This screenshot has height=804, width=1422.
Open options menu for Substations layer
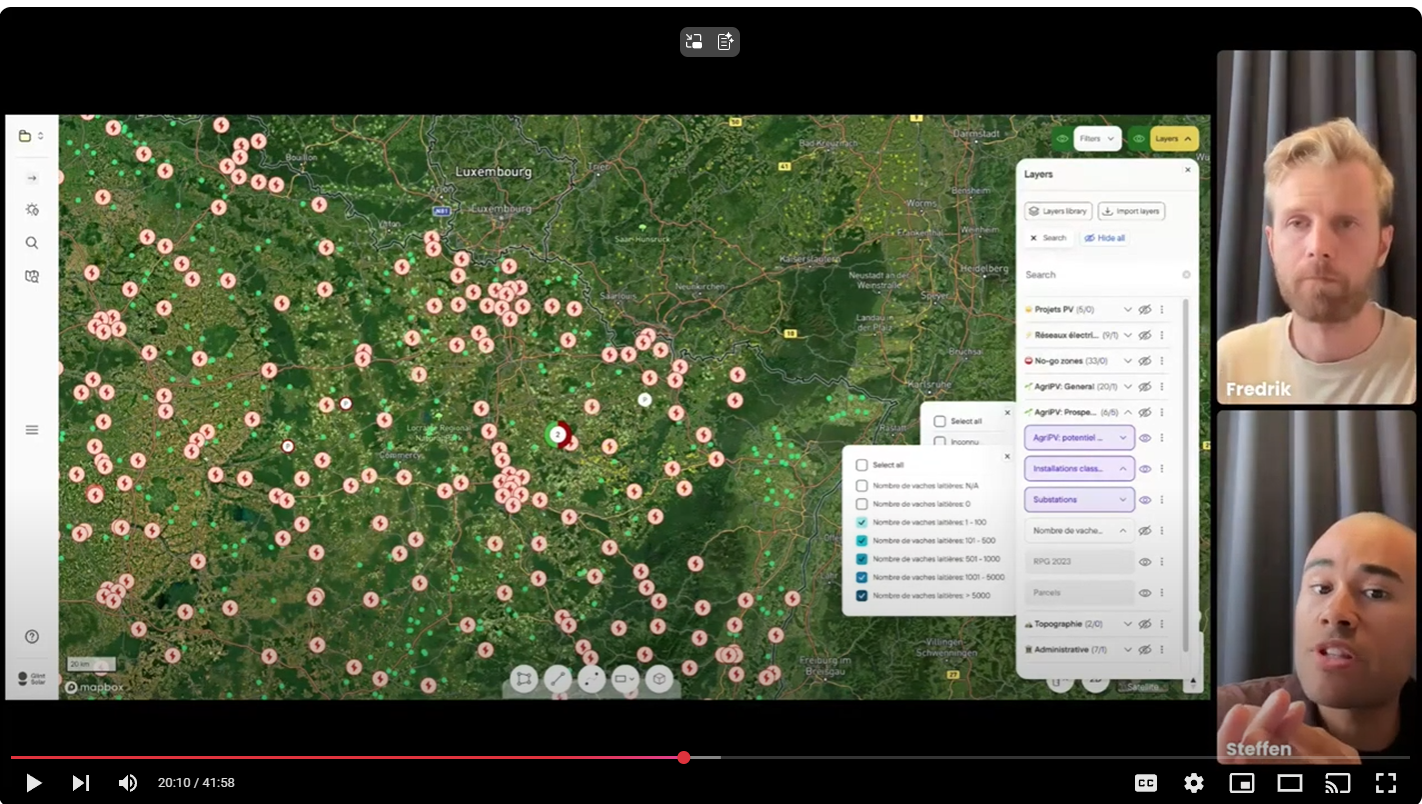[x=1162, y=500]
